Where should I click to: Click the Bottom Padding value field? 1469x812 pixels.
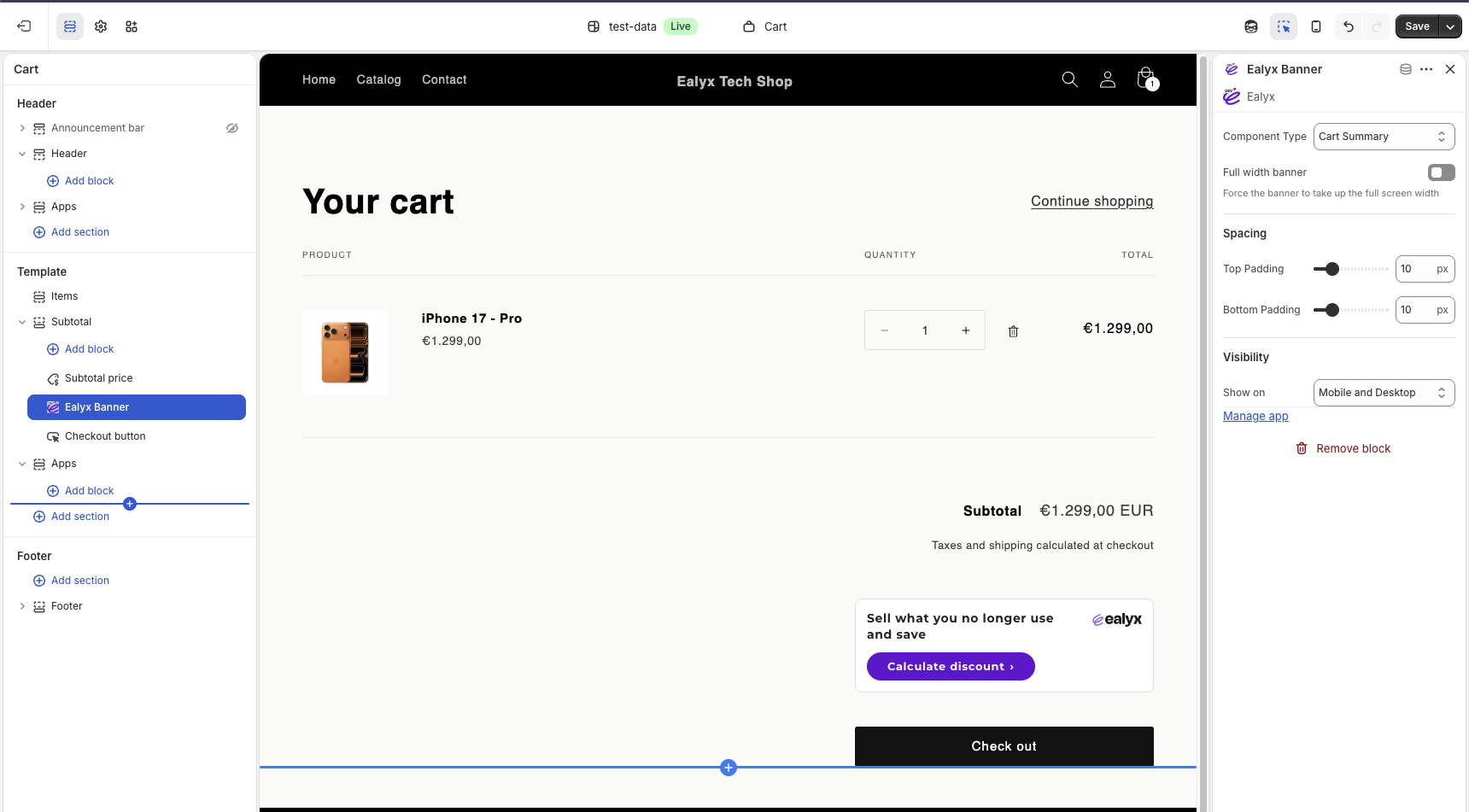(x=1414, y=310)
